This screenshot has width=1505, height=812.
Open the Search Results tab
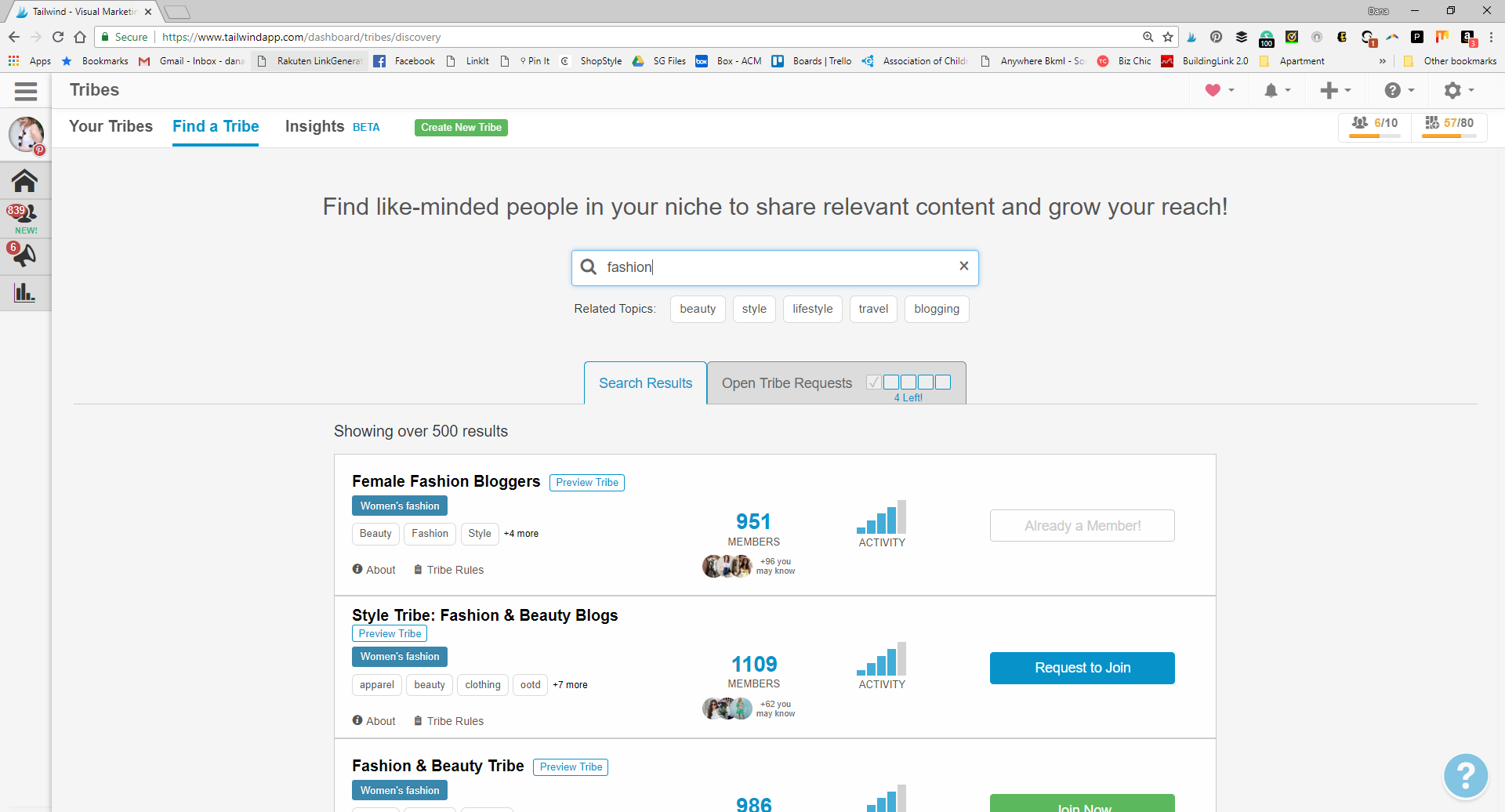[645, 383]
